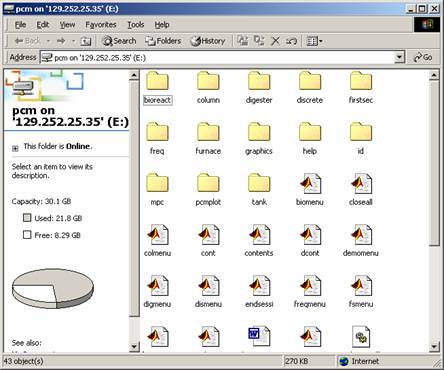Select the furnace folder
This screenshot has height=370, width=444.
pos(208,138)
